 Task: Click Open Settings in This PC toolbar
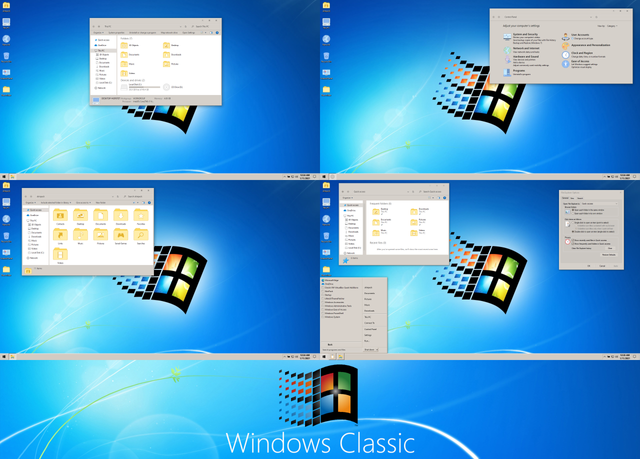pos(189,33)
